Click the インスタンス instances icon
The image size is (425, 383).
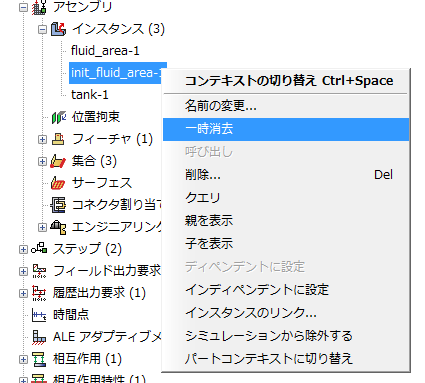(58, 29)
